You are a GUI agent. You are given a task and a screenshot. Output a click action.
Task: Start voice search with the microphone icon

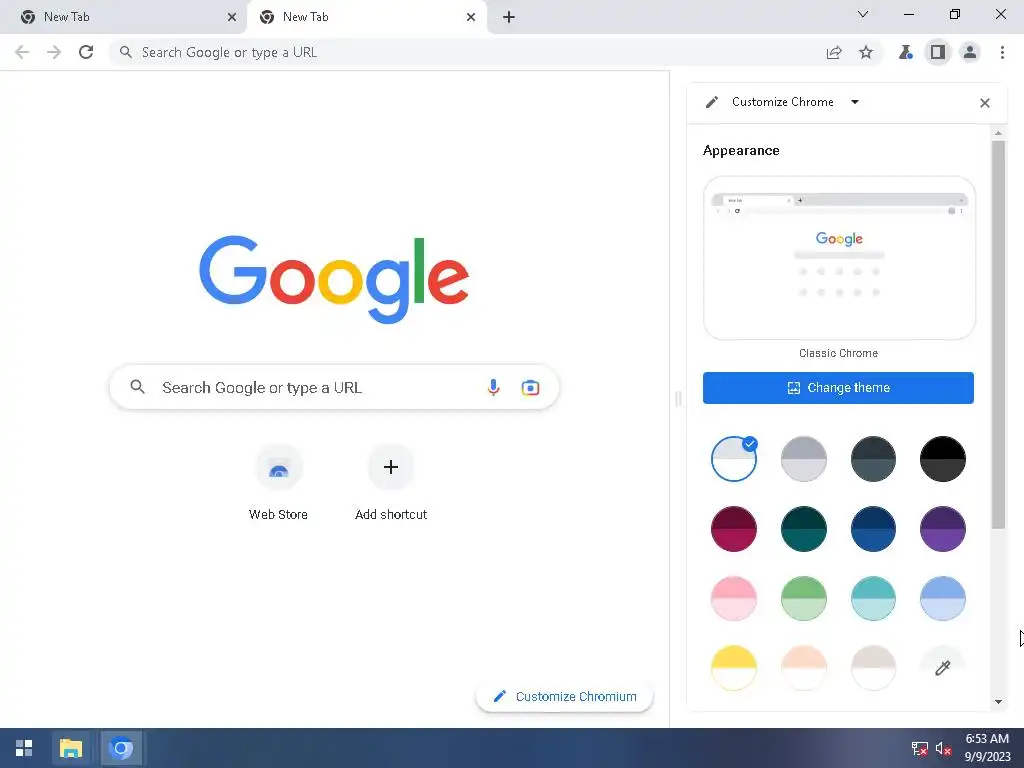pos(493,387)
